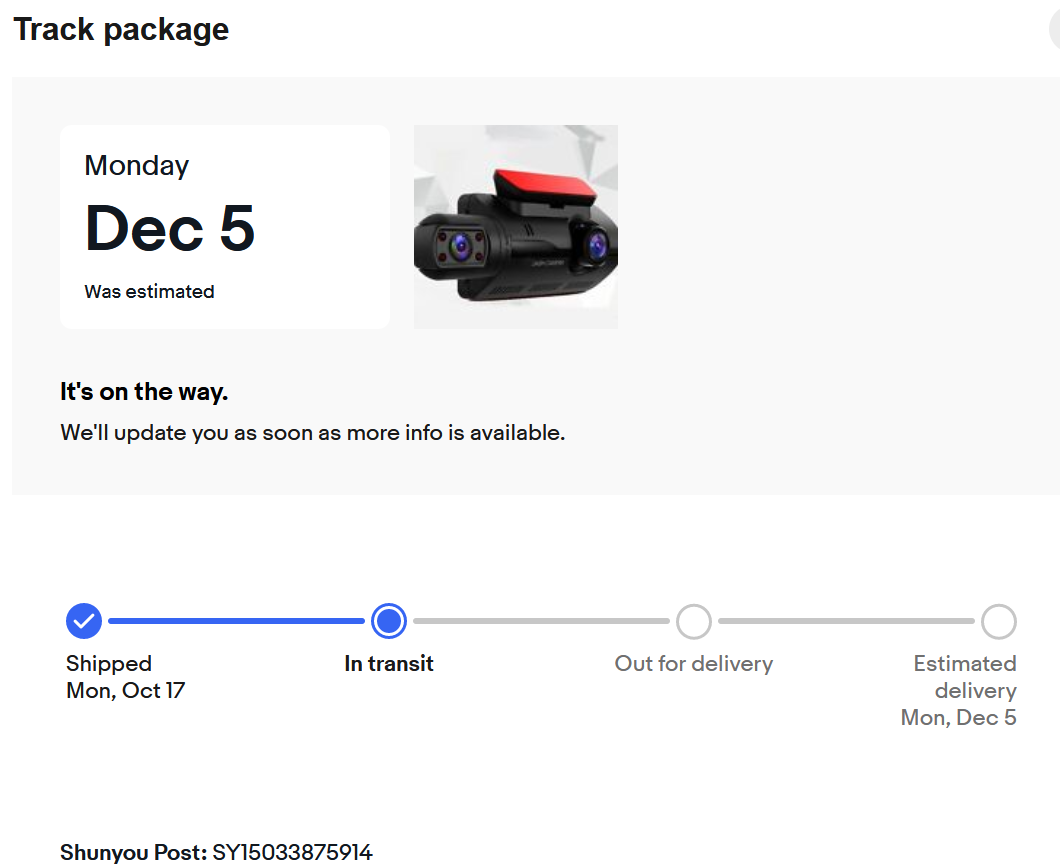Click the Shipped Mon, Oct 17 label
The image size is (1060, 864).
coord(125,677)
